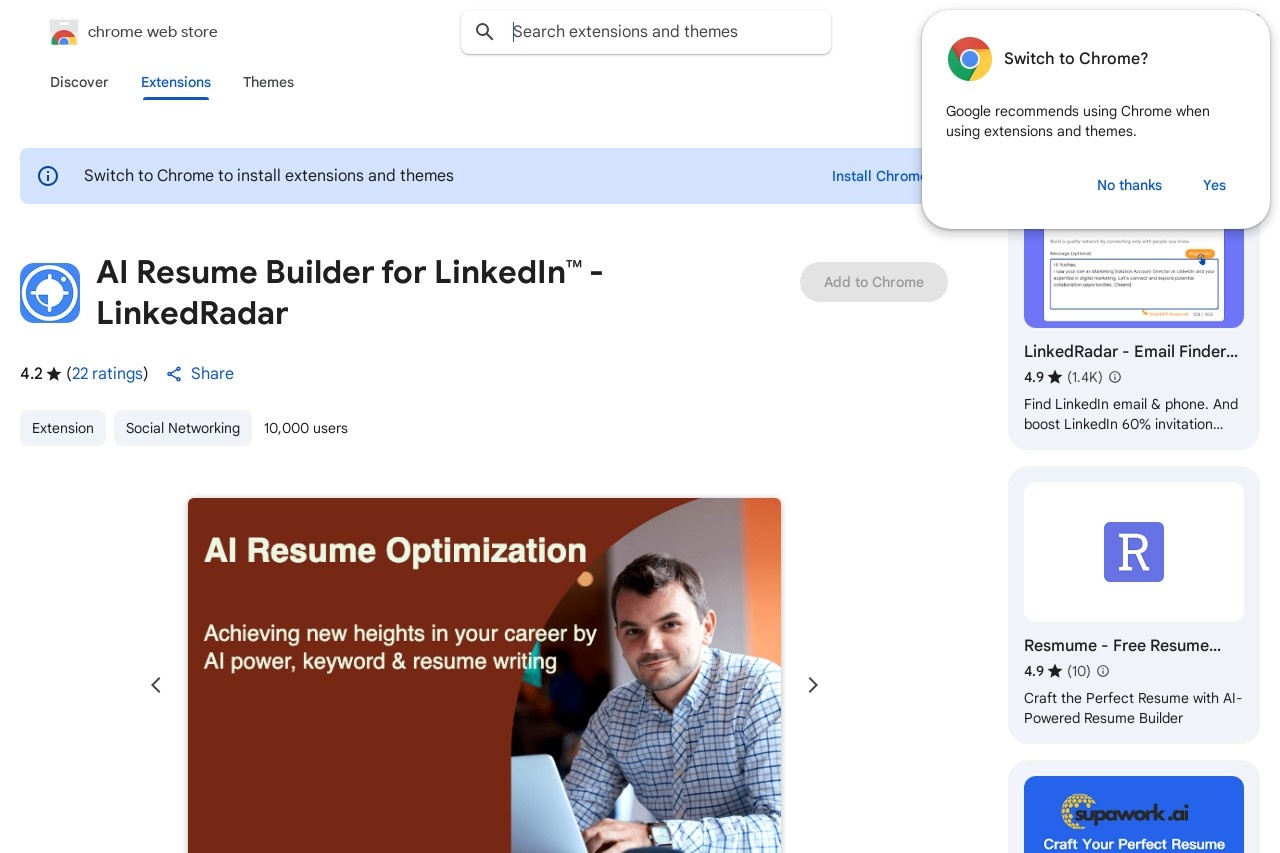Screen dimensions: 1280x853
Task: Click the LinkedRadar extension logo icon
Action: [50, 293]
